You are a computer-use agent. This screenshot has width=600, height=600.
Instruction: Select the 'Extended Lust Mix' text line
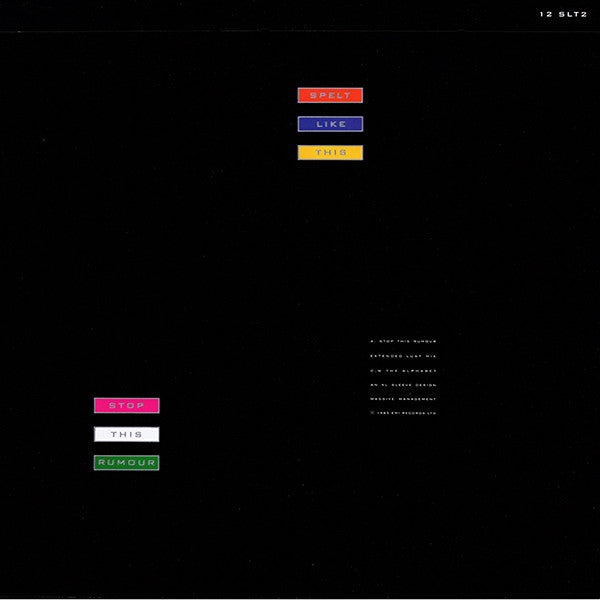pyautogui.click(x=403, y=357)
